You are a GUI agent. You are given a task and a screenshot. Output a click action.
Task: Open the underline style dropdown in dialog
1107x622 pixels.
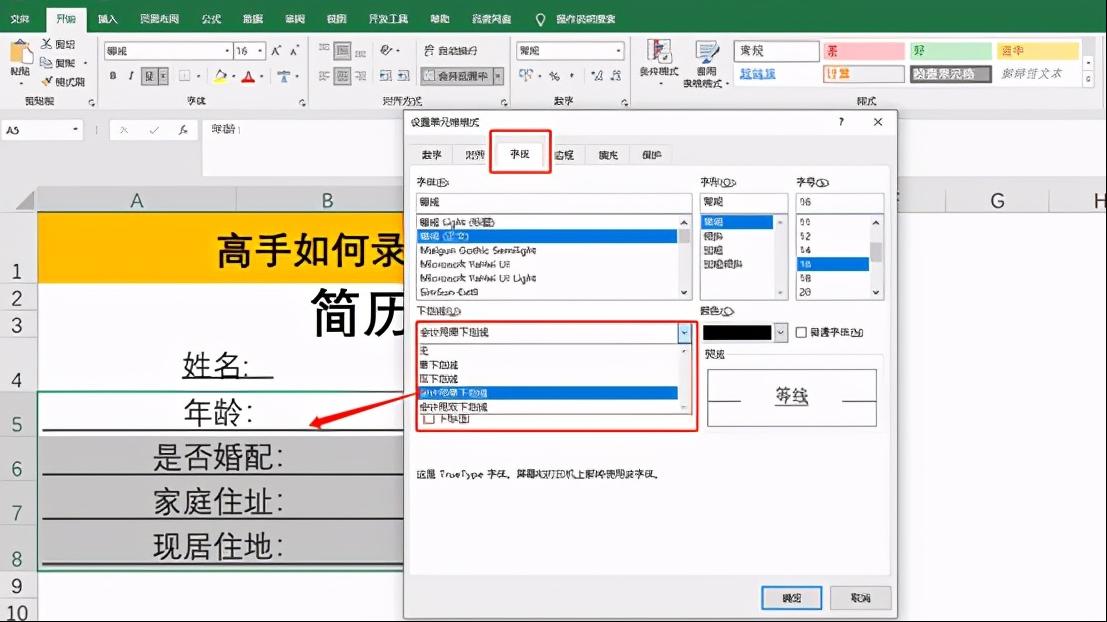pos(684,332)
